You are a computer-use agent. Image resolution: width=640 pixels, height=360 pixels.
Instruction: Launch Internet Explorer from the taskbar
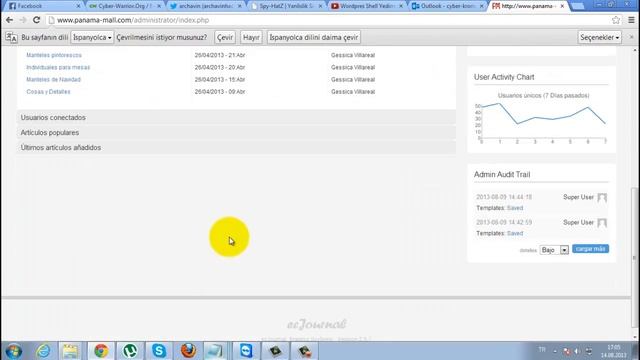coord(43,351)
